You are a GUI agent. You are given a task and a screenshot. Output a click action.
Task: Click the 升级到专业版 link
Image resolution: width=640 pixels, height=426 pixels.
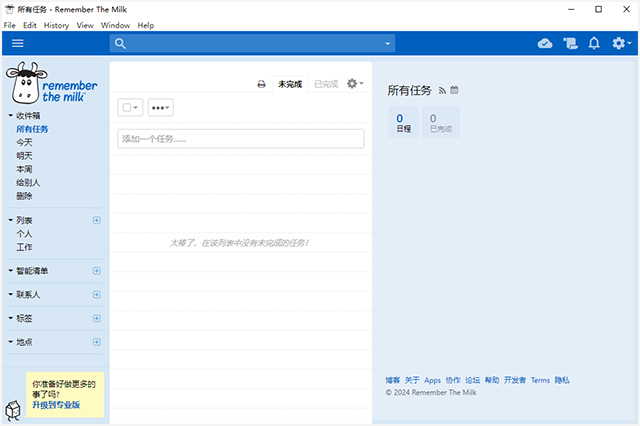coord(56,405)
